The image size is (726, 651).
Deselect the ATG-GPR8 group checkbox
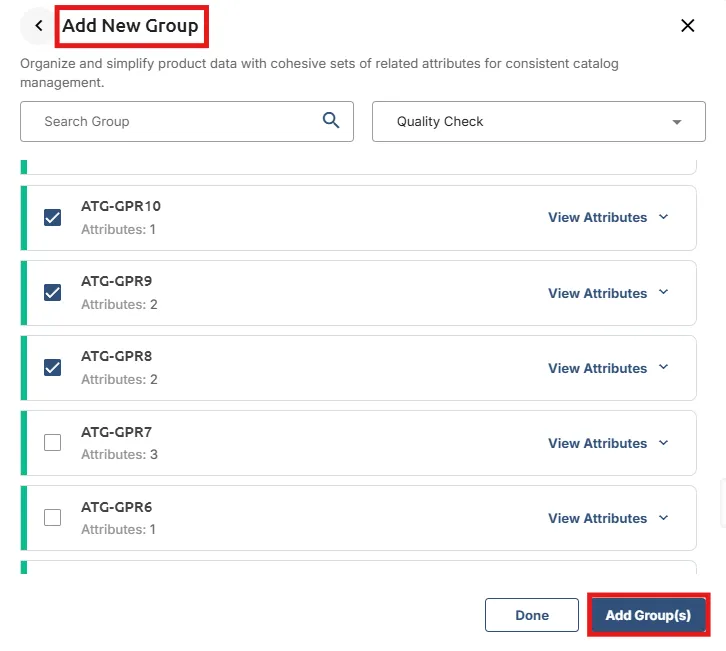52,368
